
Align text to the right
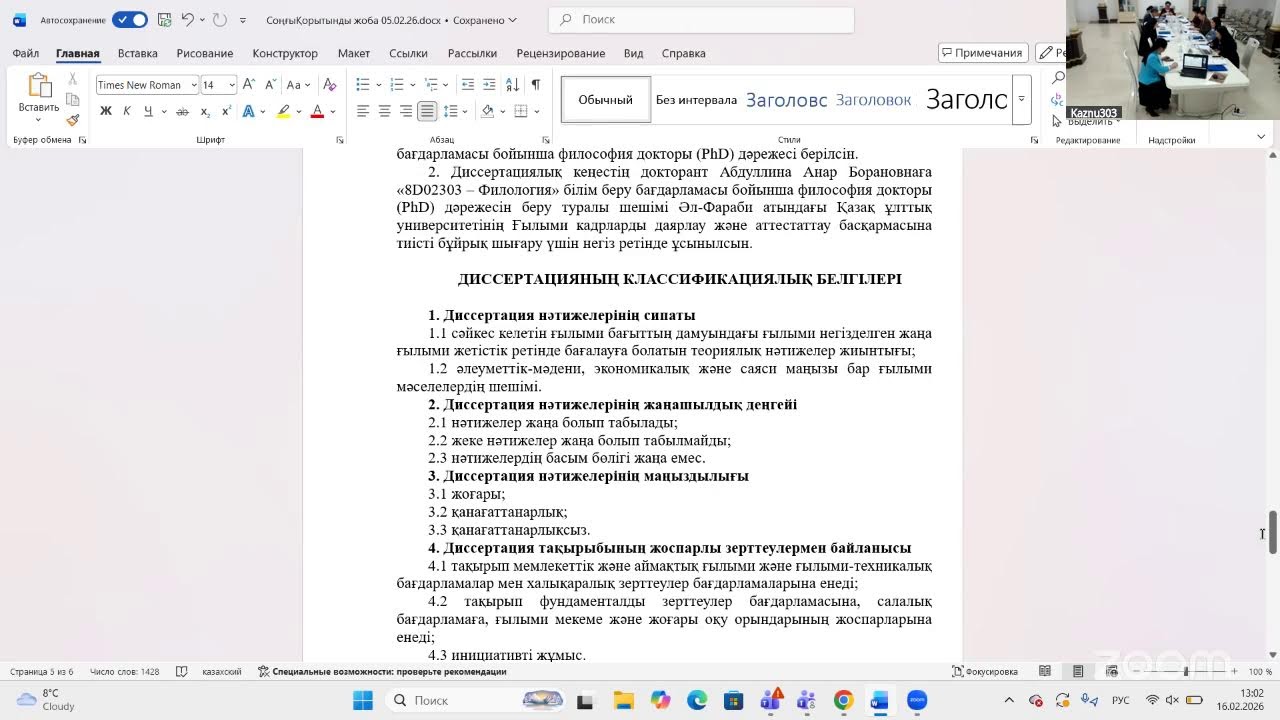[x=406, y=111]
